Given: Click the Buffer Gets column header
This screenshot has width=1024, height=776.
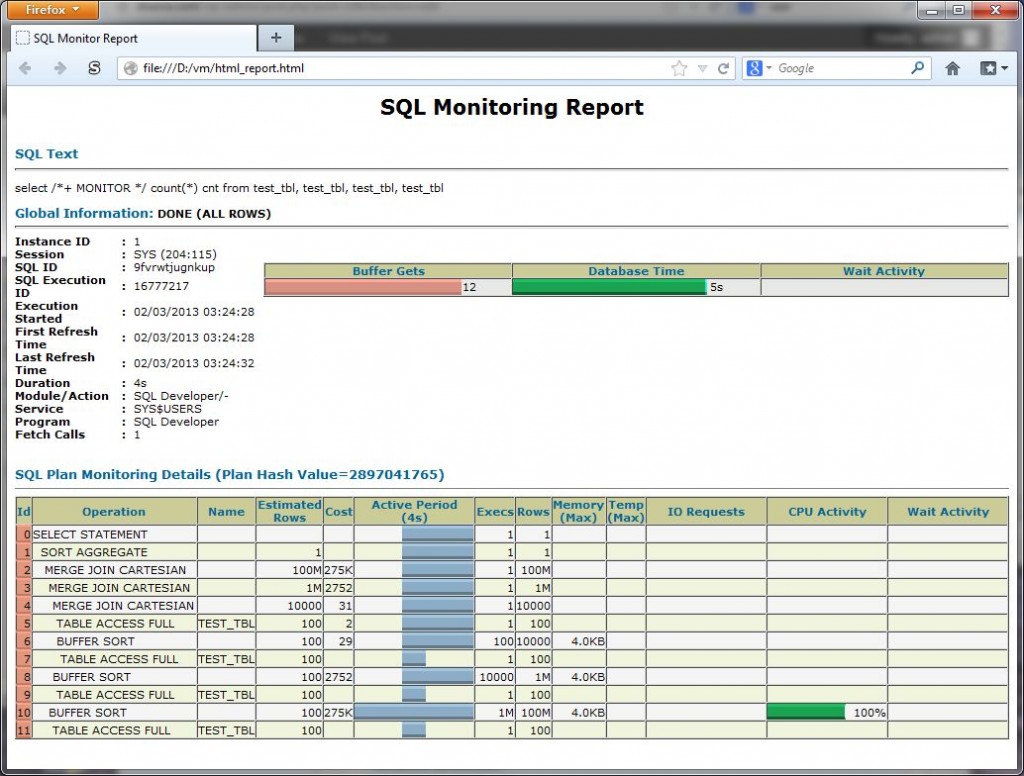Looking at the screenshot, I should click(389, 271).
